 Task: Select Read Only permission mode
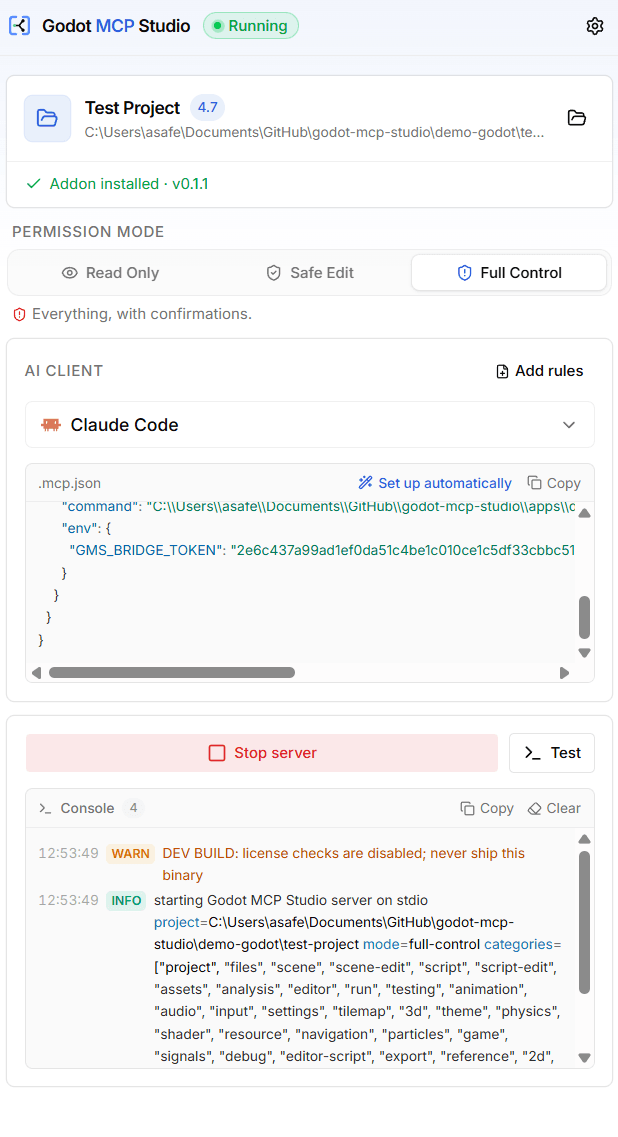pos(110,273)
